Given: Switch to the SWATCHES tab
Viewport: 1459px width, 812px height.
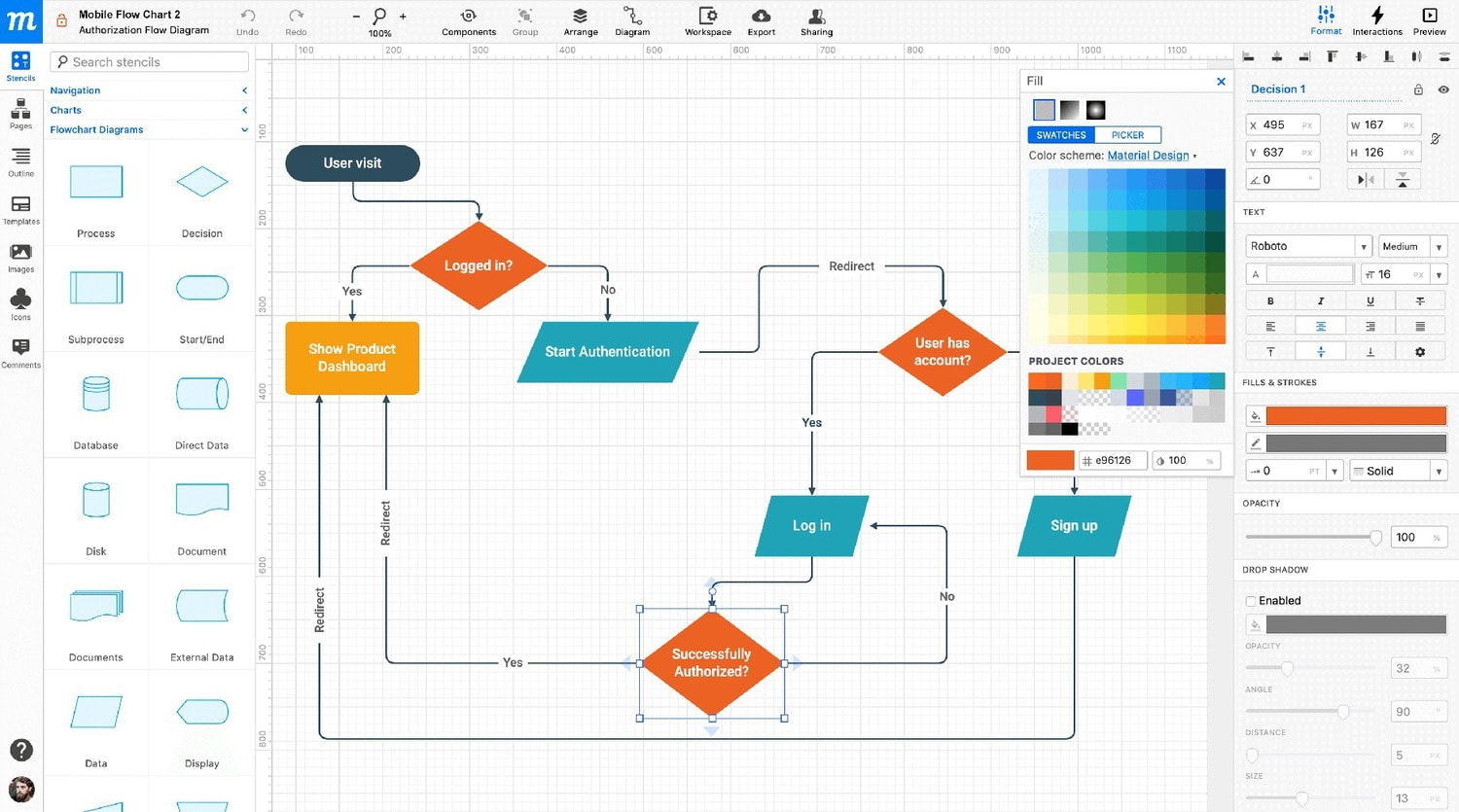Looking at the screenshot, I should pyautogui.click(x=1059, y=134).
